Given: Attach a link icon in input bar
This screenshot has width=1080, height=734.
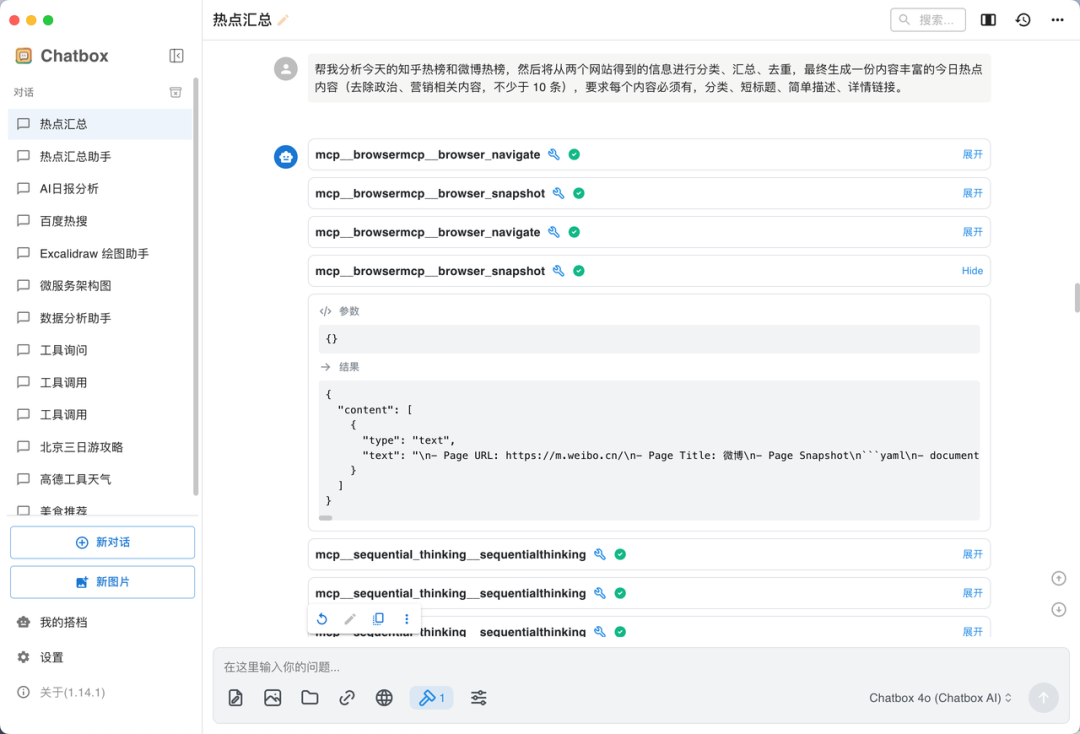Looking at the screenshot, I should coord(347,698).
